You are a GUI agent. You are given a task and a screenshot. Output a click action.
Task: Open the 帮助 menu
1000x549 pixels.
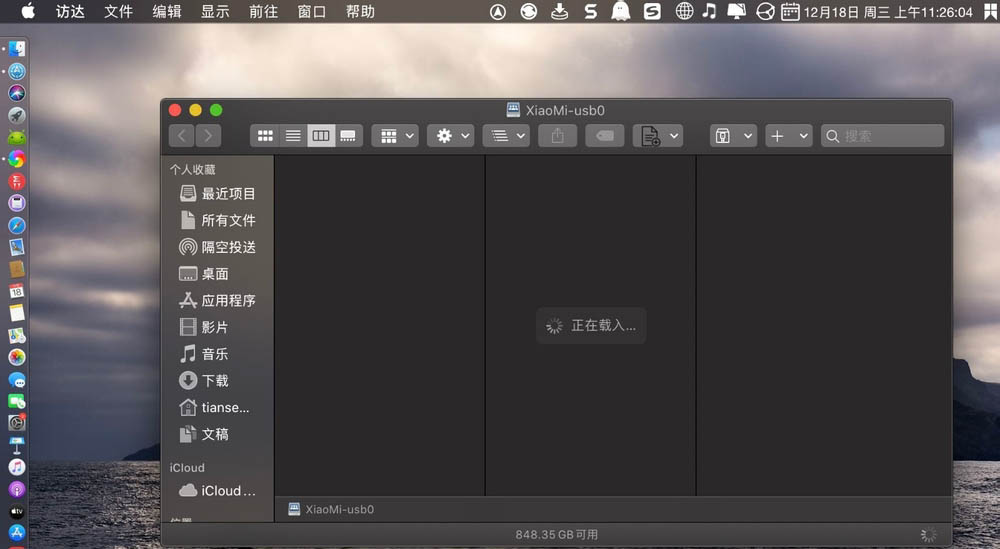coord(360,11)
